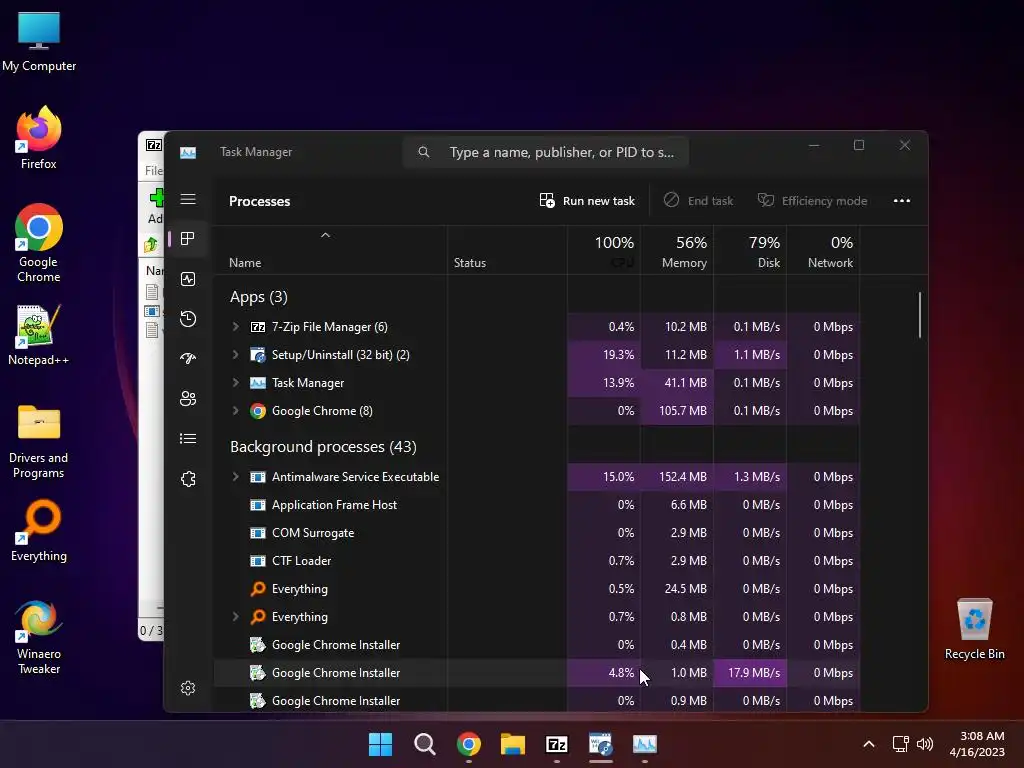The image size is (1024, 768).
Task: Open File Explorer from taskbar
Action: point(513,744)
